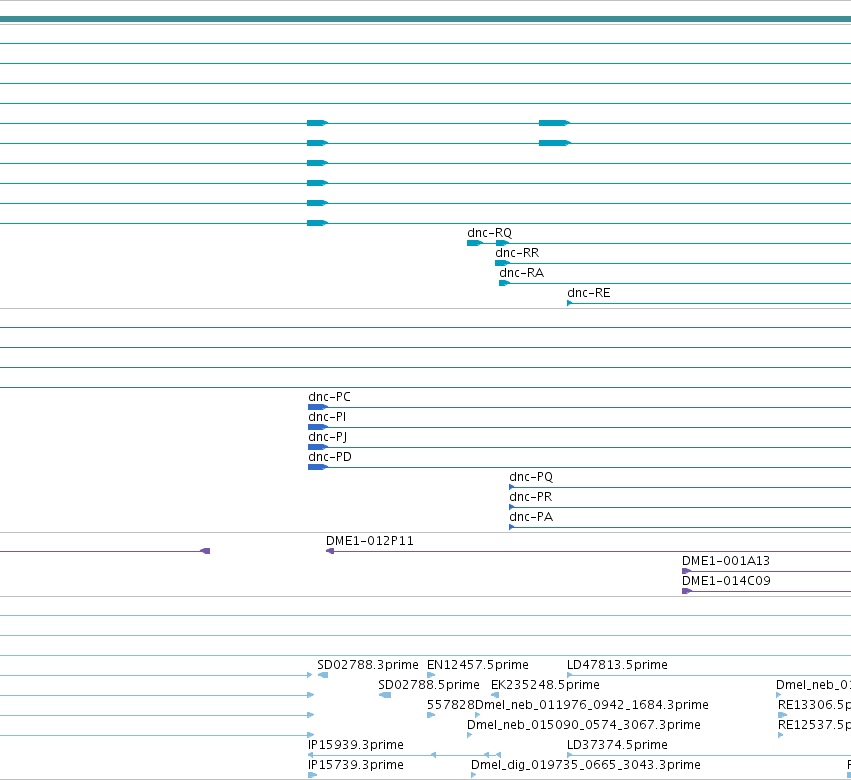Select the EN12457.5prime EST label
This screenshot has width=851, height=780.
tap(478, 665)
